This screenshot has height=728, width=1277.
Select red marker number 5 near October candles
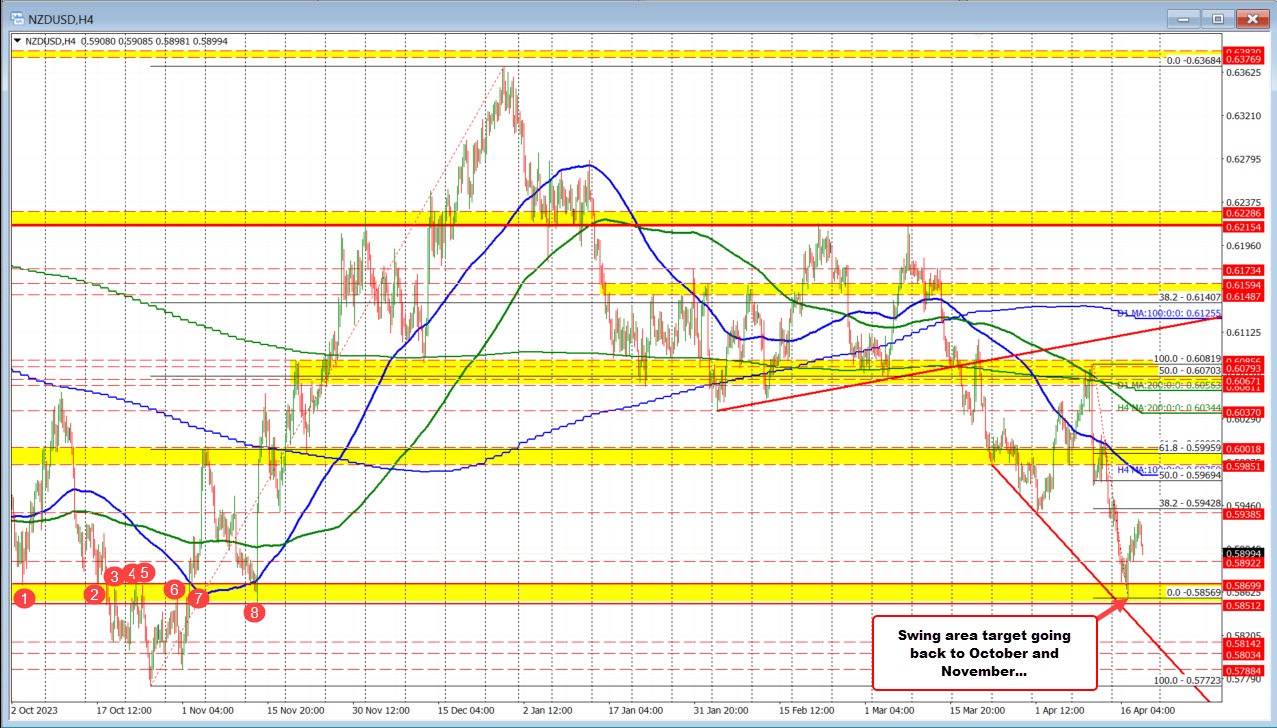pyautogui.click(x=144, y=573)
